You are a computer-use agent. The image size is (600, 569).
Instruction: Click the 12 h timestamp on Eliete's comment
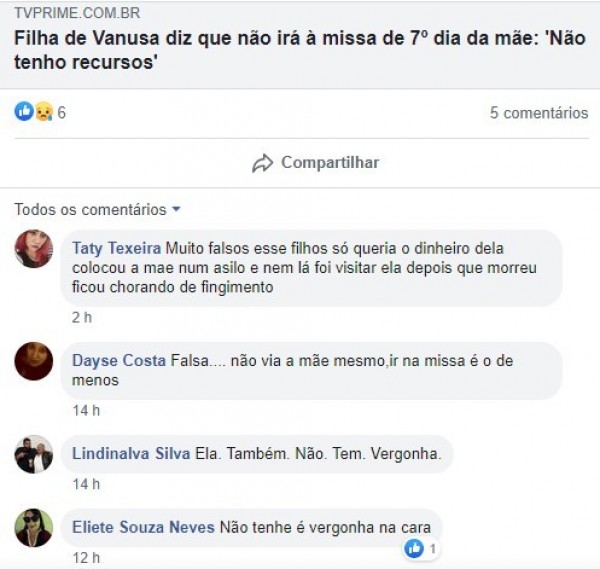[x=86, y=557]
